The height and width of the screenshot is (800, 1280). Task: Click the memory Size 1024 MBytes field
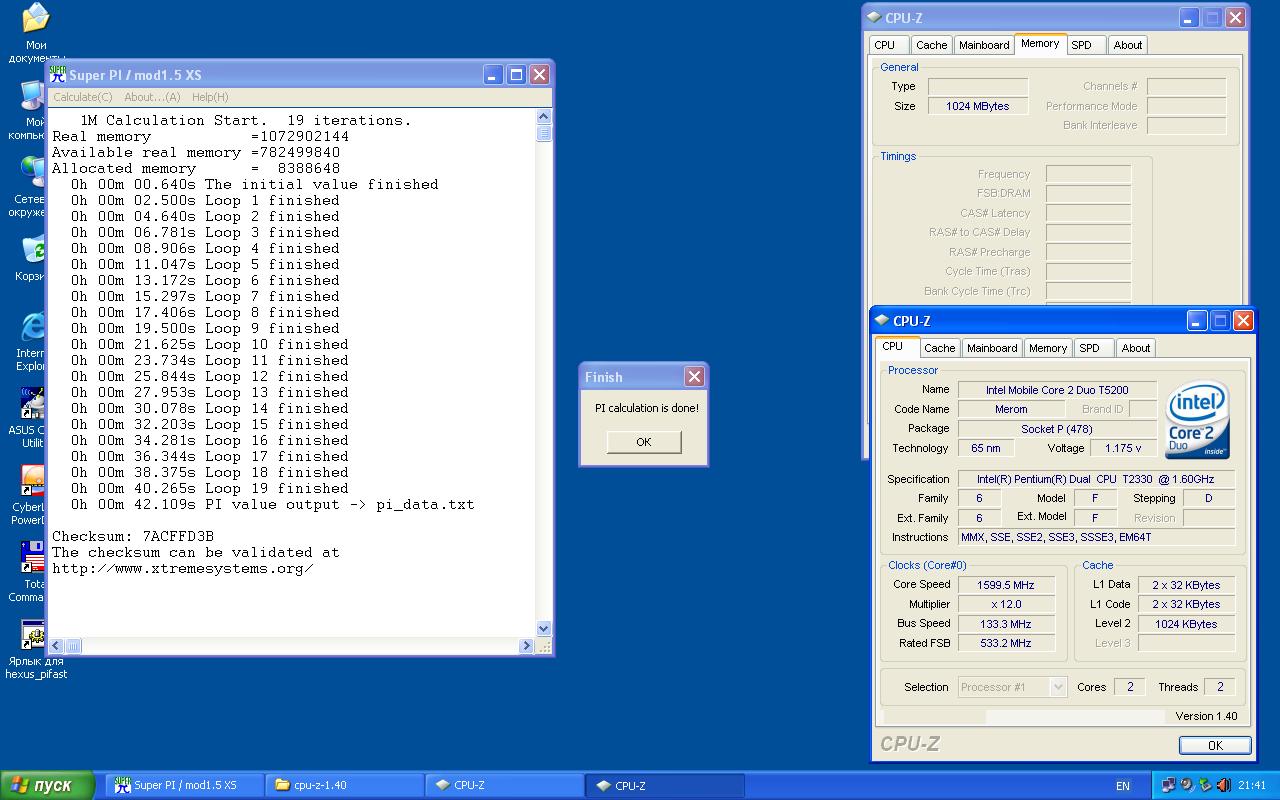click(x=978, y=106)
